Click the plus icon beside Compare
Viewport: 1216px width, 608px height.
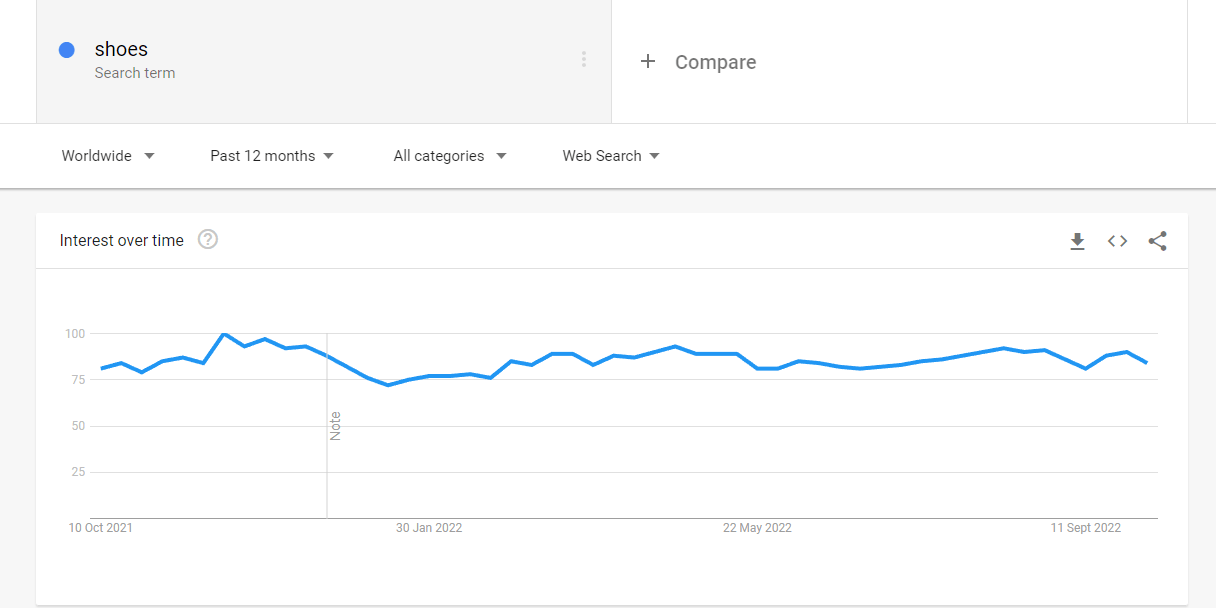(648, 61)
